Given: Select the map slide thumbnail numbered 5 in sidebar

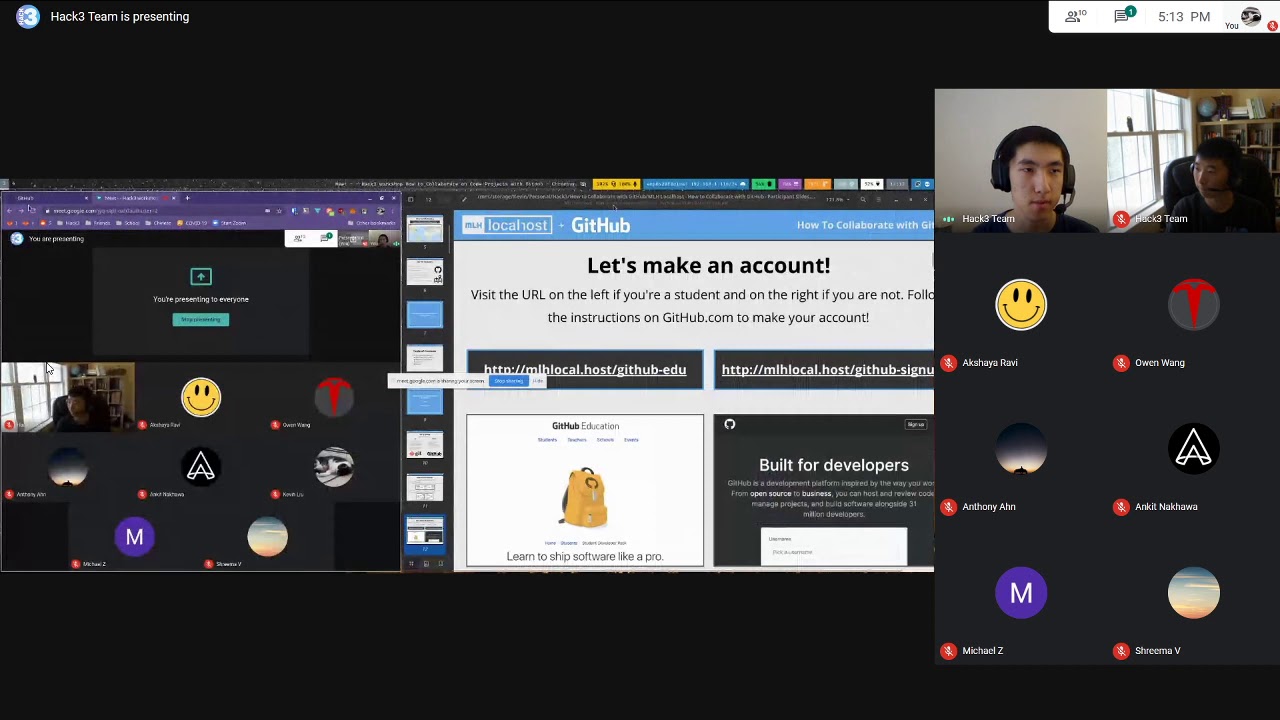Looking at the screenshot, I should tap(424, 227).
